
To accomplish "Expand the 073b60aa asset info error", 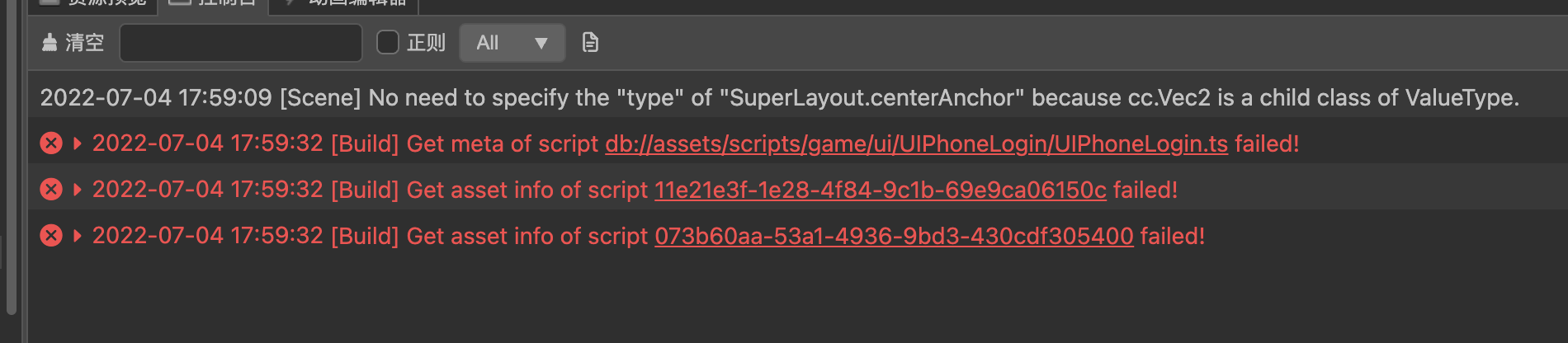I will point(78,236).
